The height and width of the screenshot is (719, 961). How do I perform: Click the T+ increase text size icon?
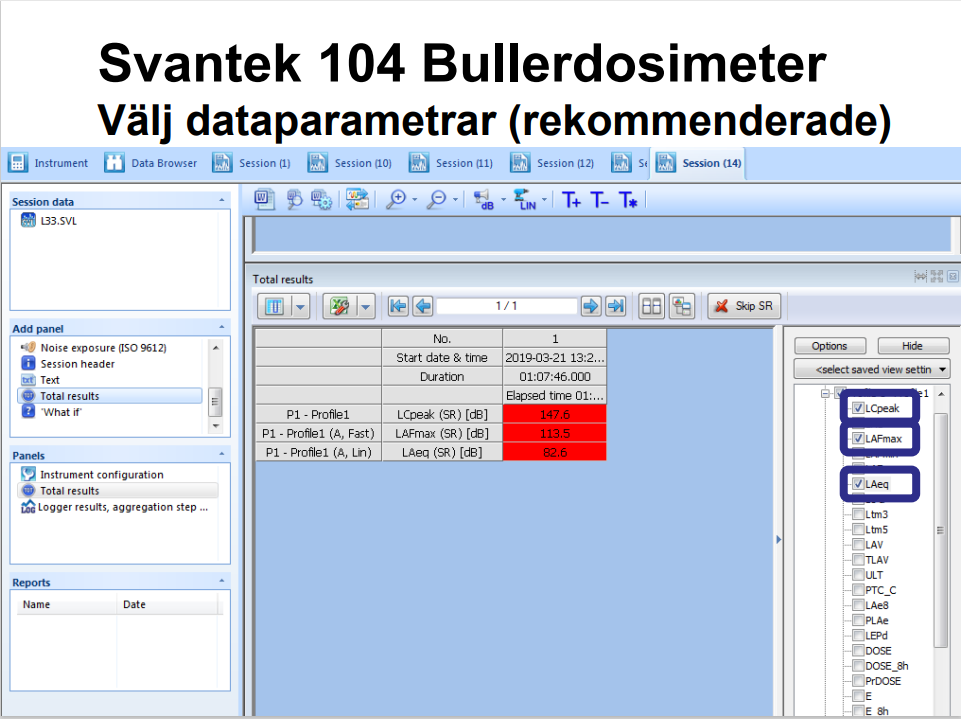tap(571, 200)
